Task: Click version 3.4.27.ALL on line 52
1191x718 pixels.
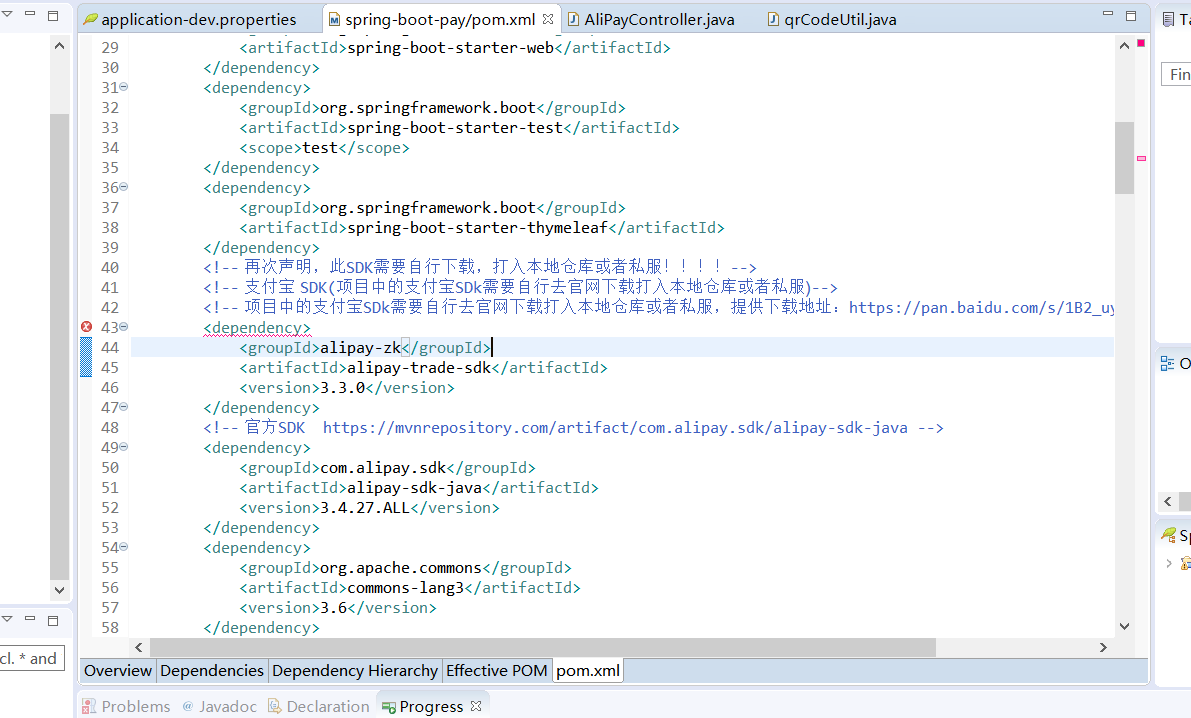Action: coord(365,508)
